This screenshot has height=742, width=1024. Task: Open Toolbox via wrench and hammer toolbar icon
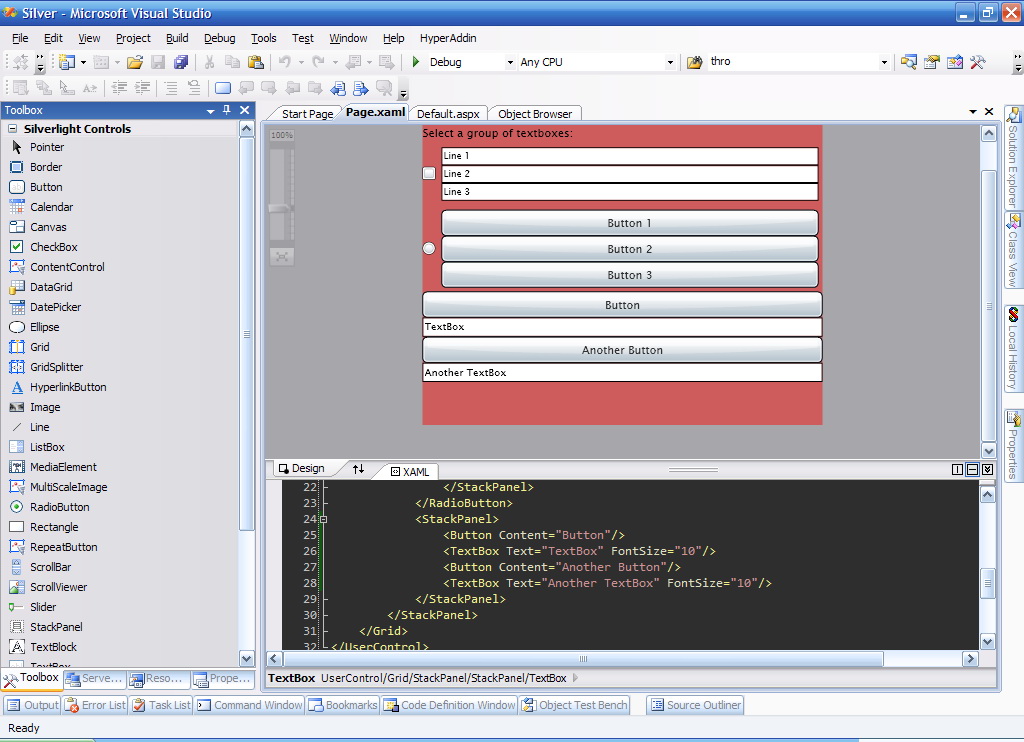[x=977, y=62]
